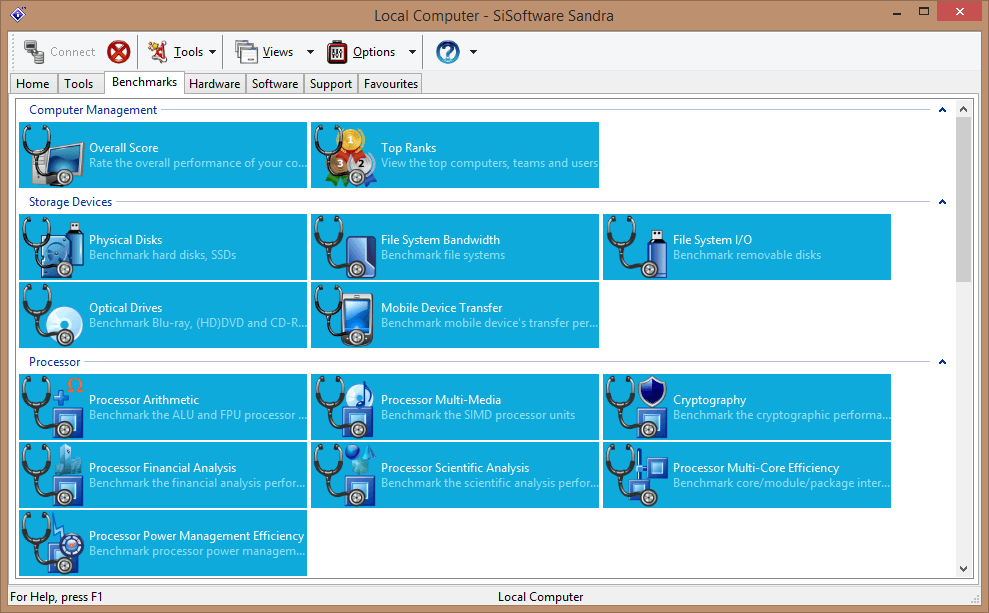Click the SiSoftware Sandra title bar icon

pyautogui.click(x=18, y=14)
